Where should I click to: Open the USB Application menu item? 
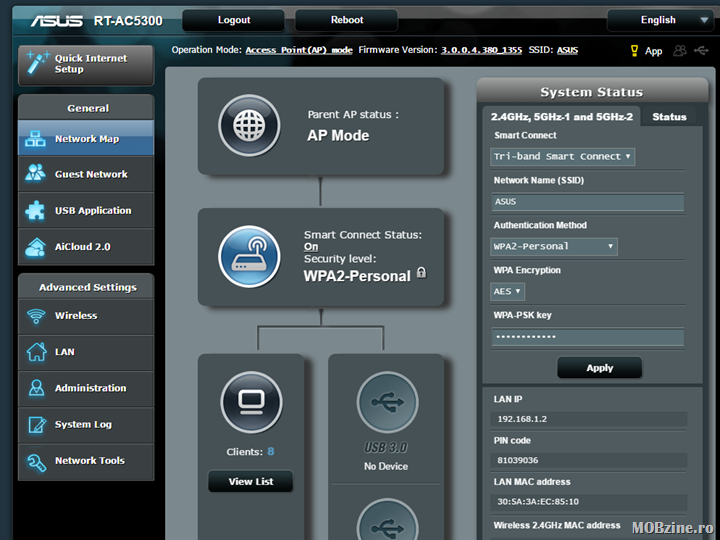pos(86,210)
